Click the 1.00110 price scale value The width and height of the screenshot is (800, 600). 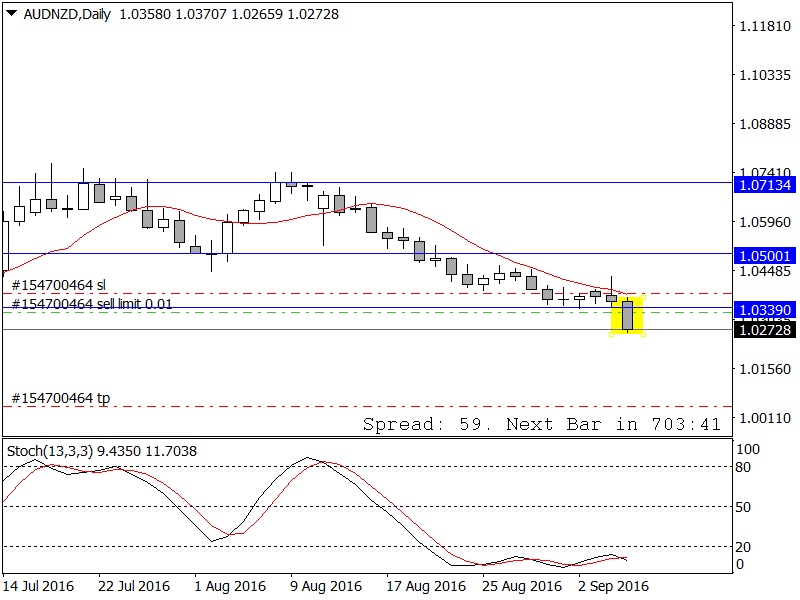(x=765, y=418)
